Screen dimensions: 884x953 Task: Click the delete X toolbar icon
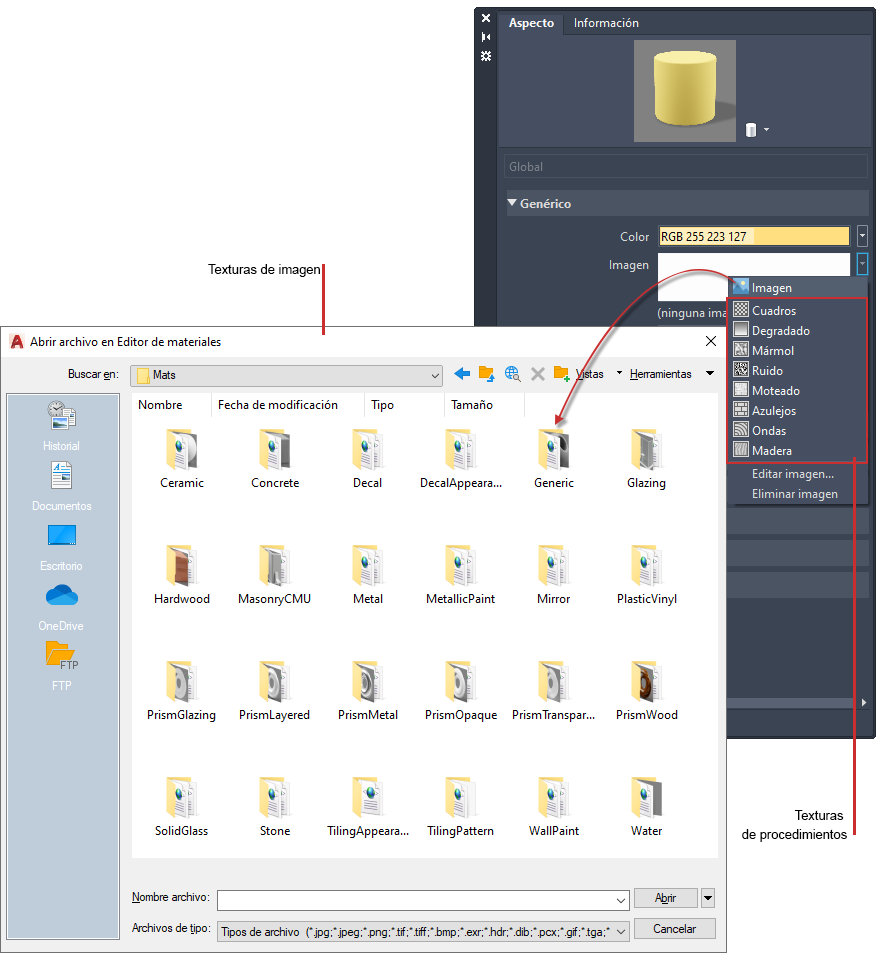coord(537,374)
